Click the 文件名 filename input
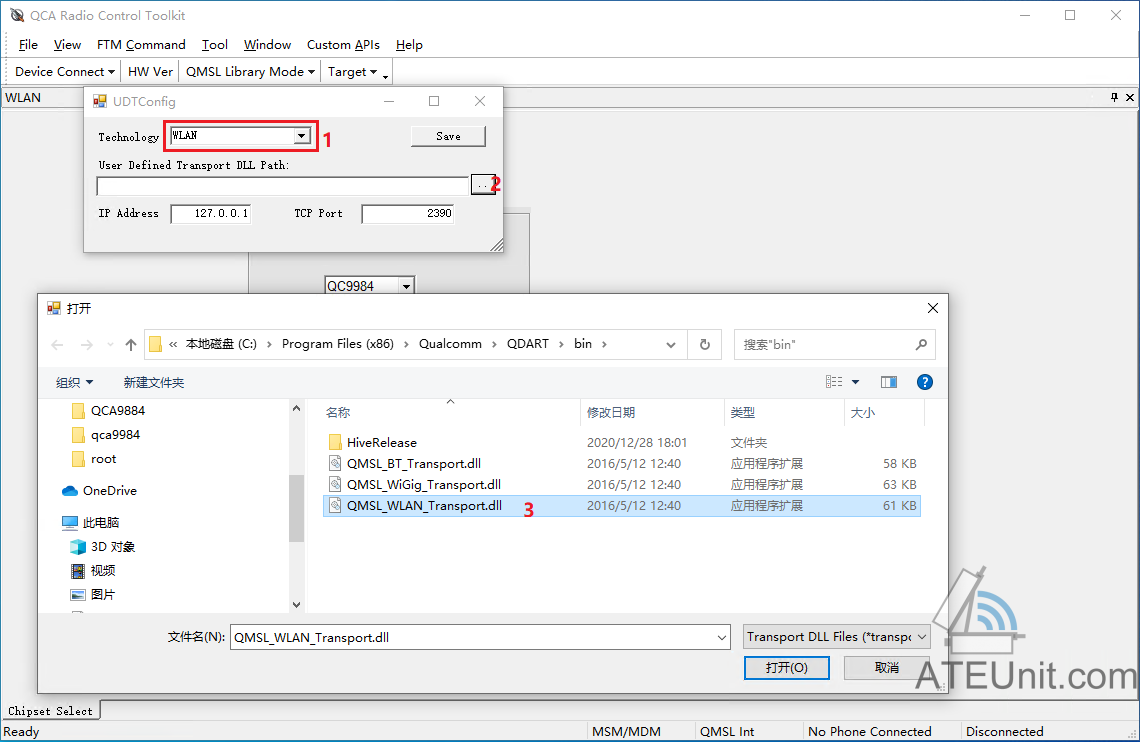Viewport: 1140px width, 742px height. [480, 637]
